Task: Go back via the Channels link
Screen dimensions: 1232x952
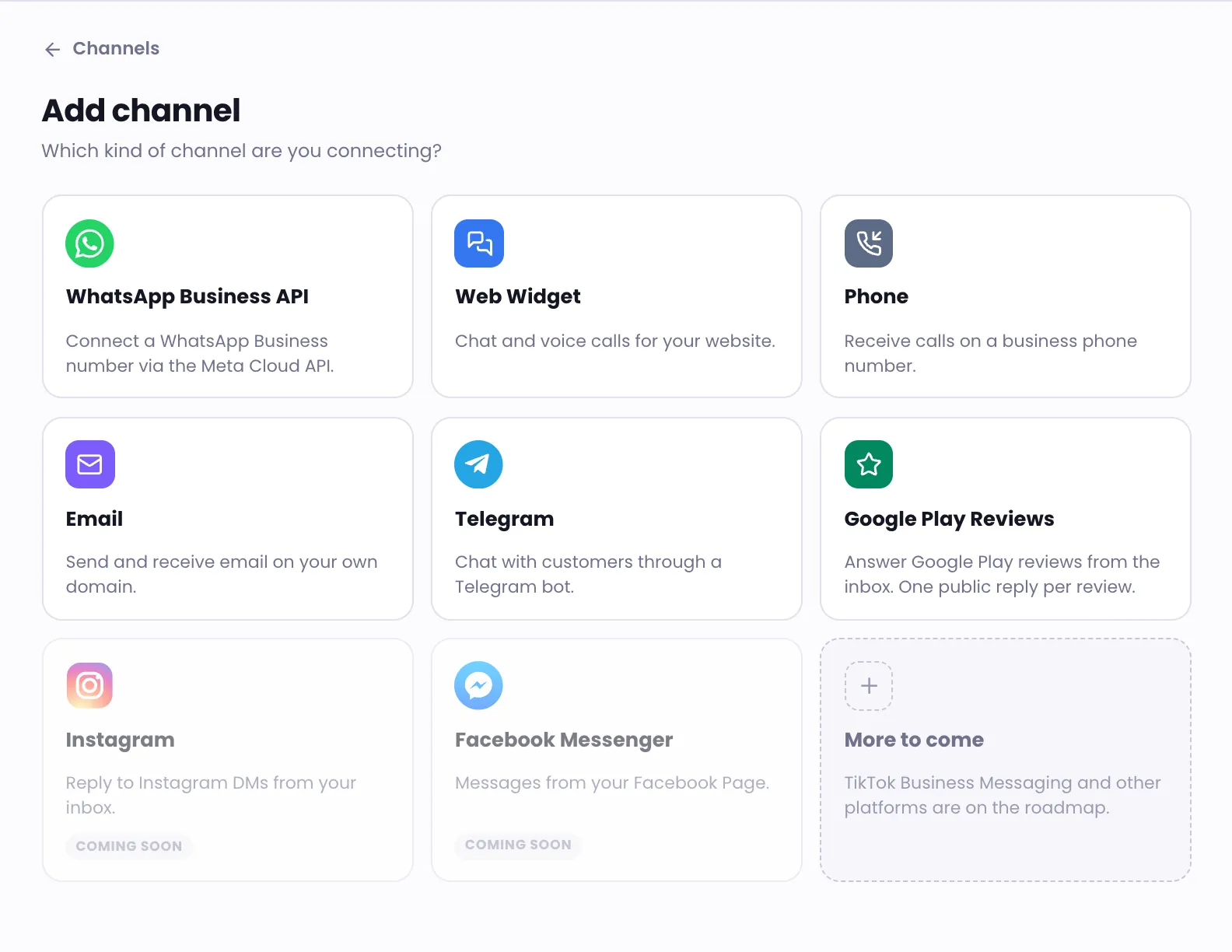Action: click(x=116, y=48)
